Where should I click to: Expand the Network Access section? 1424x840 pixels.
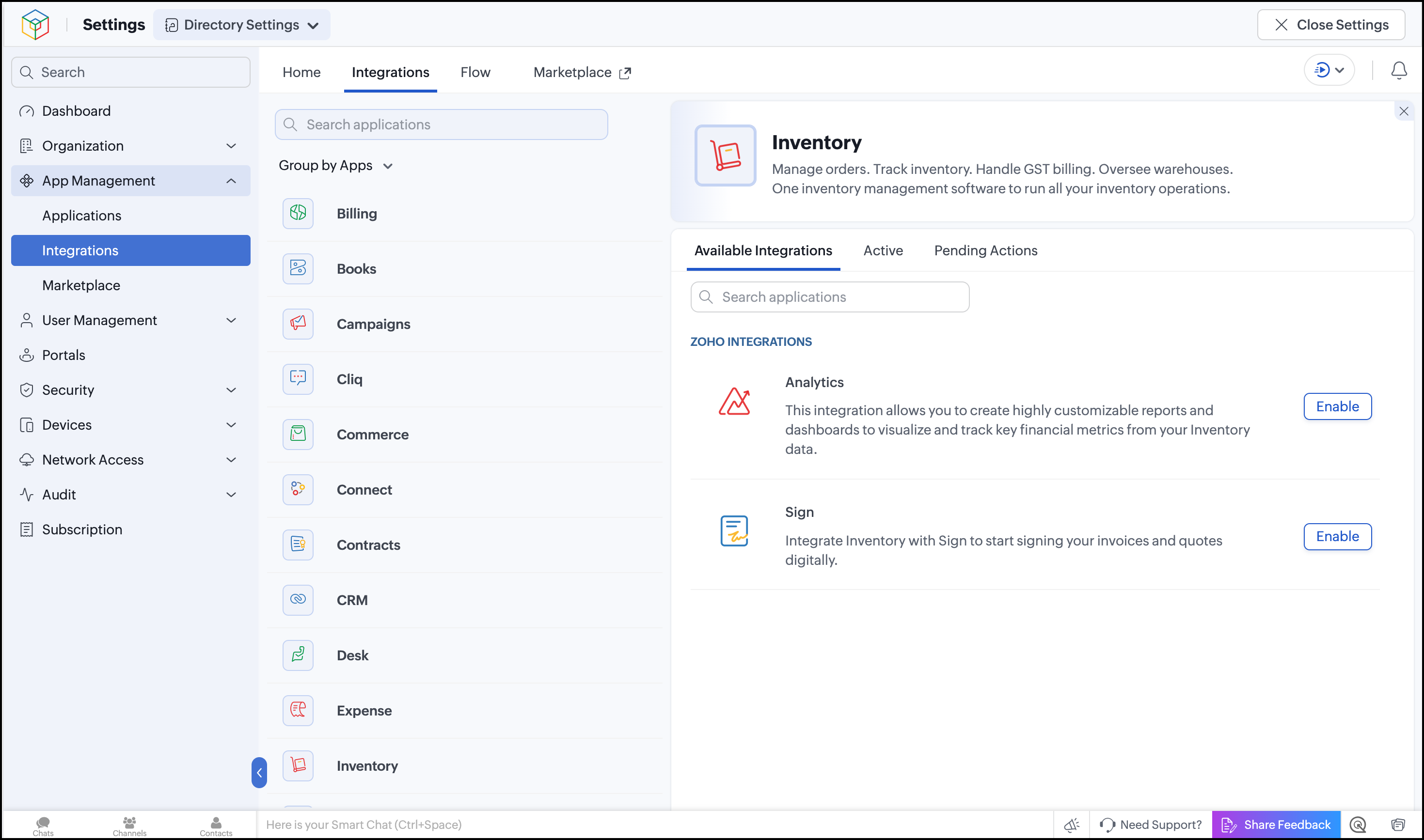(231, 460)
